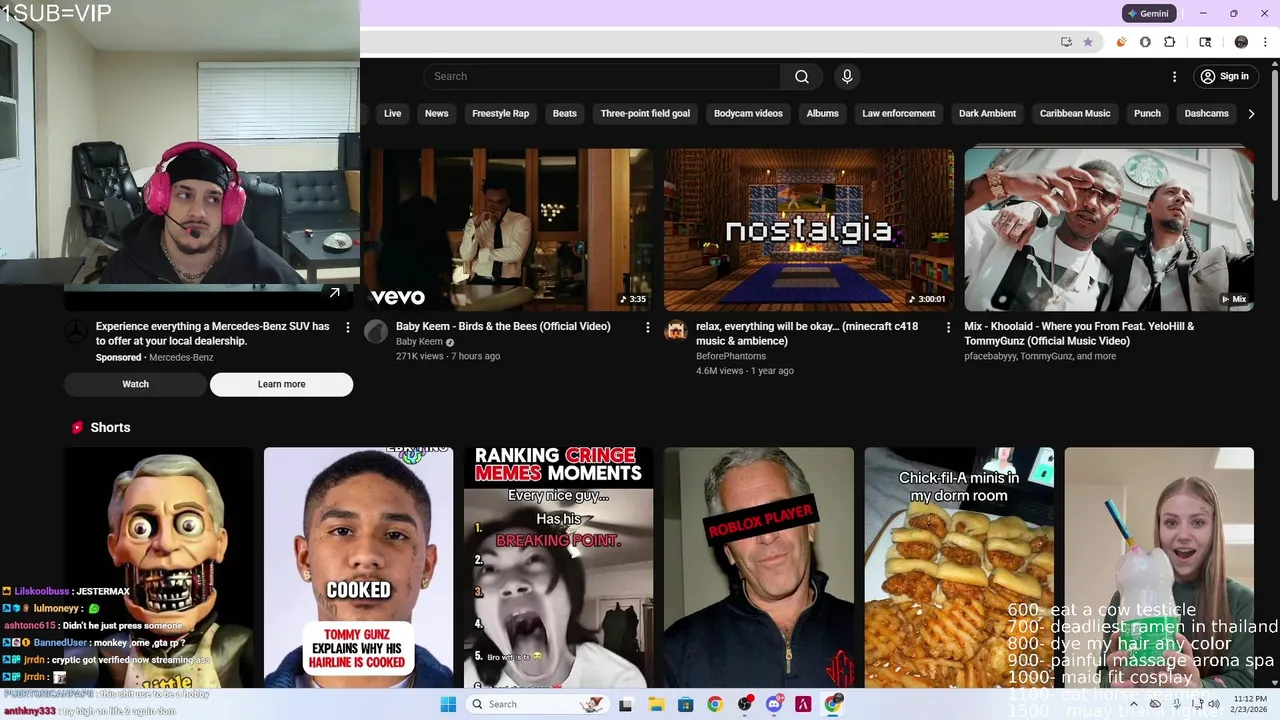Viewport: 1280px width, 720px height.
Task: Select the Freestyle Rap chip
Action: [500, 113]
